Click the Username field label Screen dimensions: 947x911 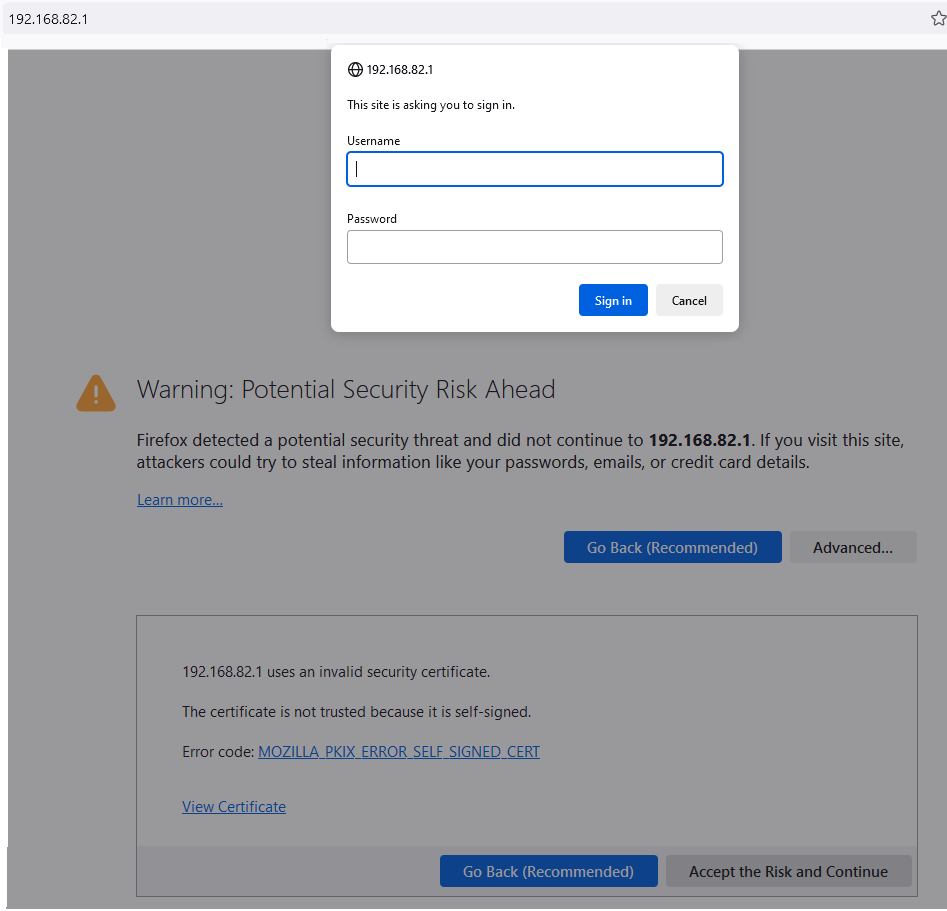373,140
